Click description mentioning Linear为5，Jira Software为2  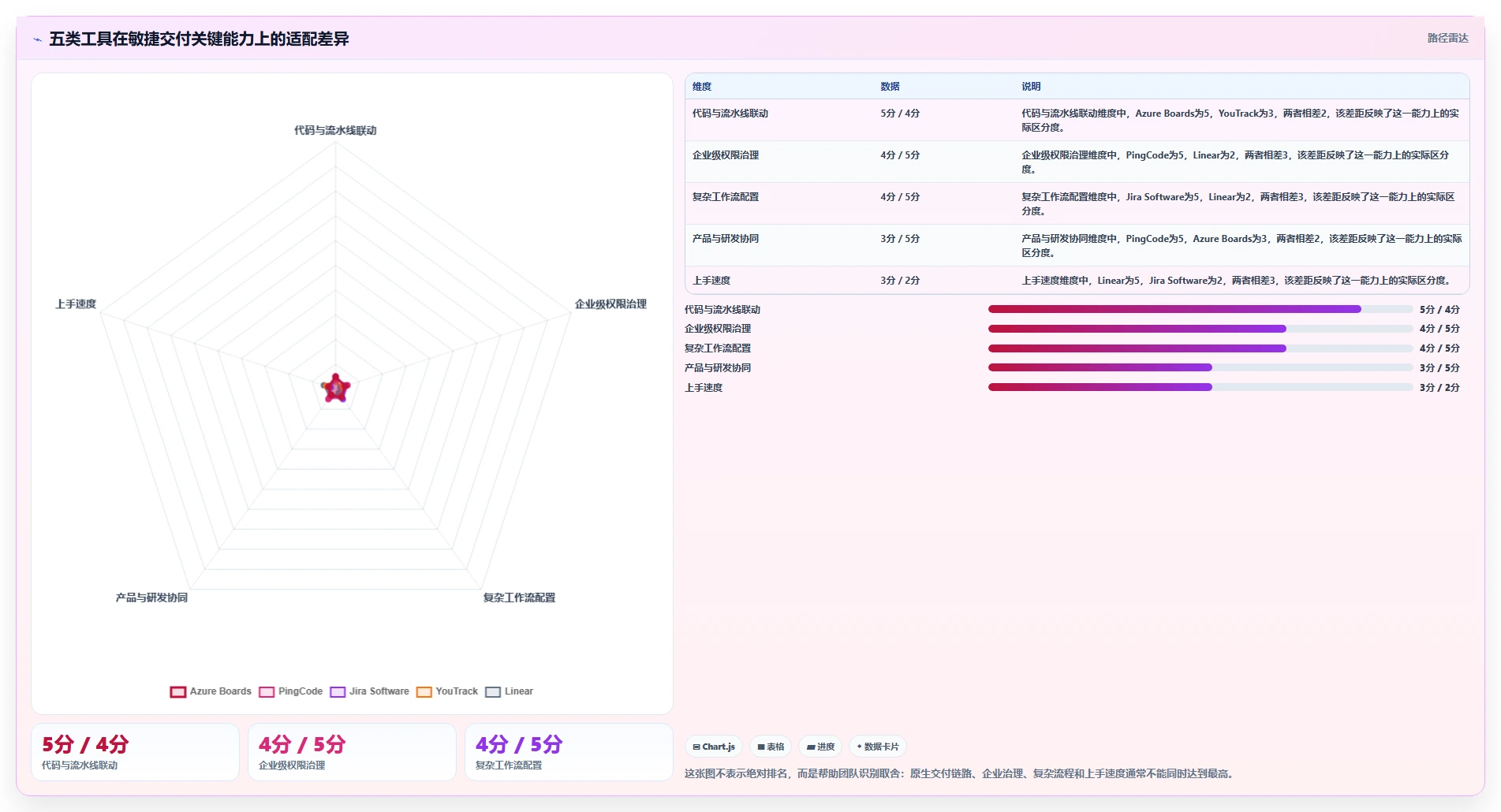pos(1238,281)
